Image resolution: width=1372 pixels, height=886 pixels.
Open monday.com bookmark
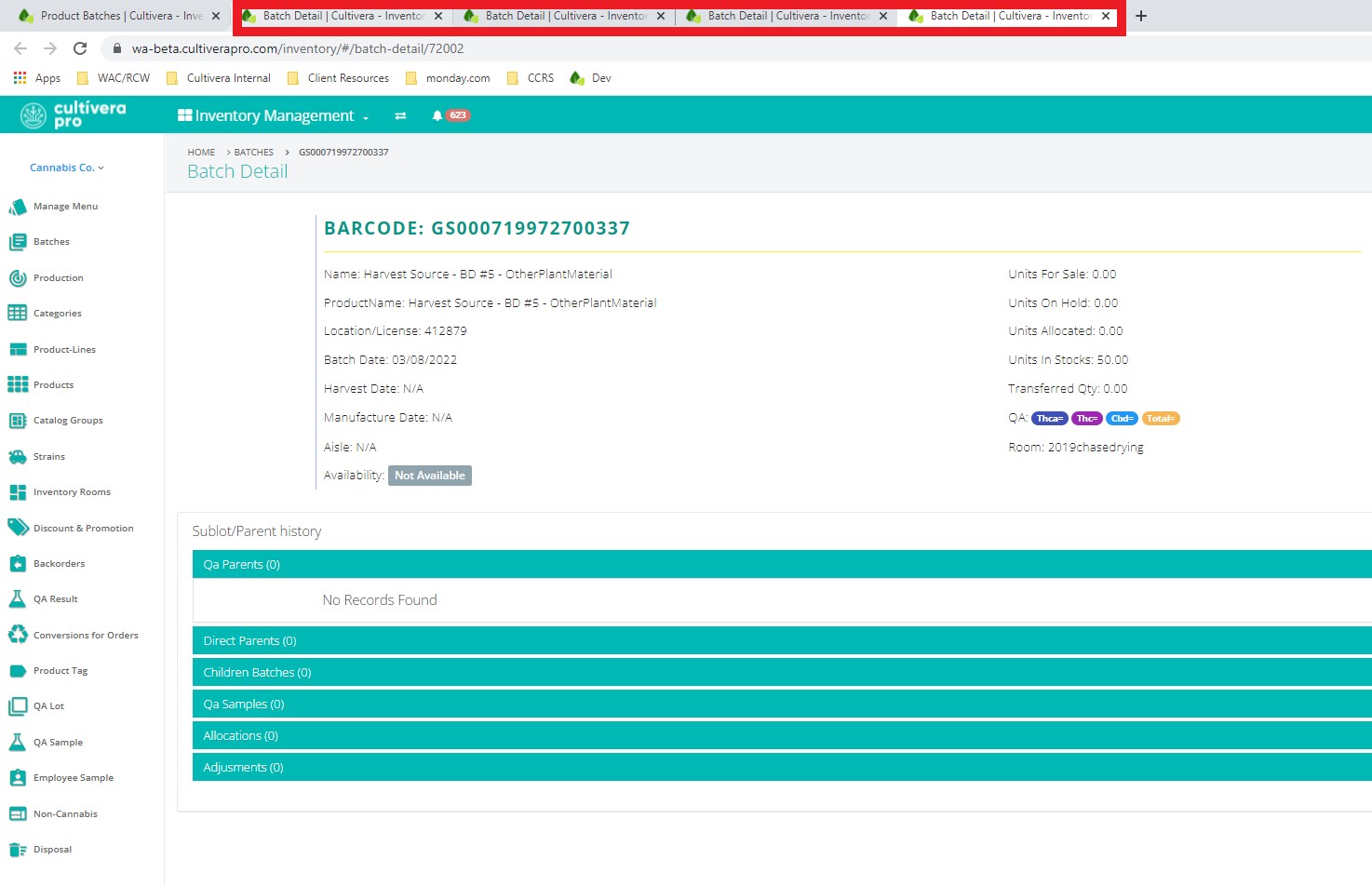click(448, 78)
